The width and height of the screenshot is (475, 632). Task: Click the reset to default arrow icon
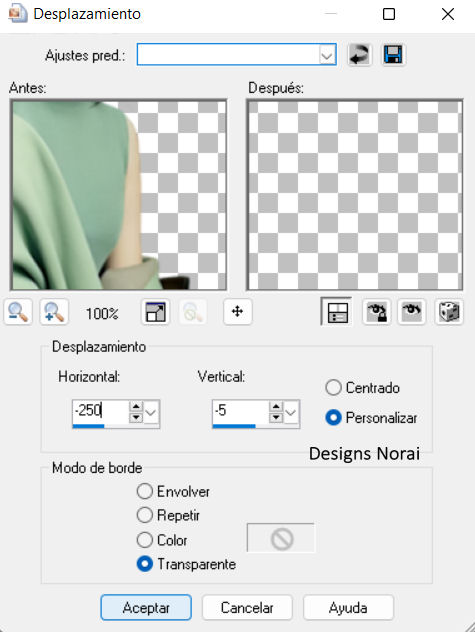[x=359, y=54]
